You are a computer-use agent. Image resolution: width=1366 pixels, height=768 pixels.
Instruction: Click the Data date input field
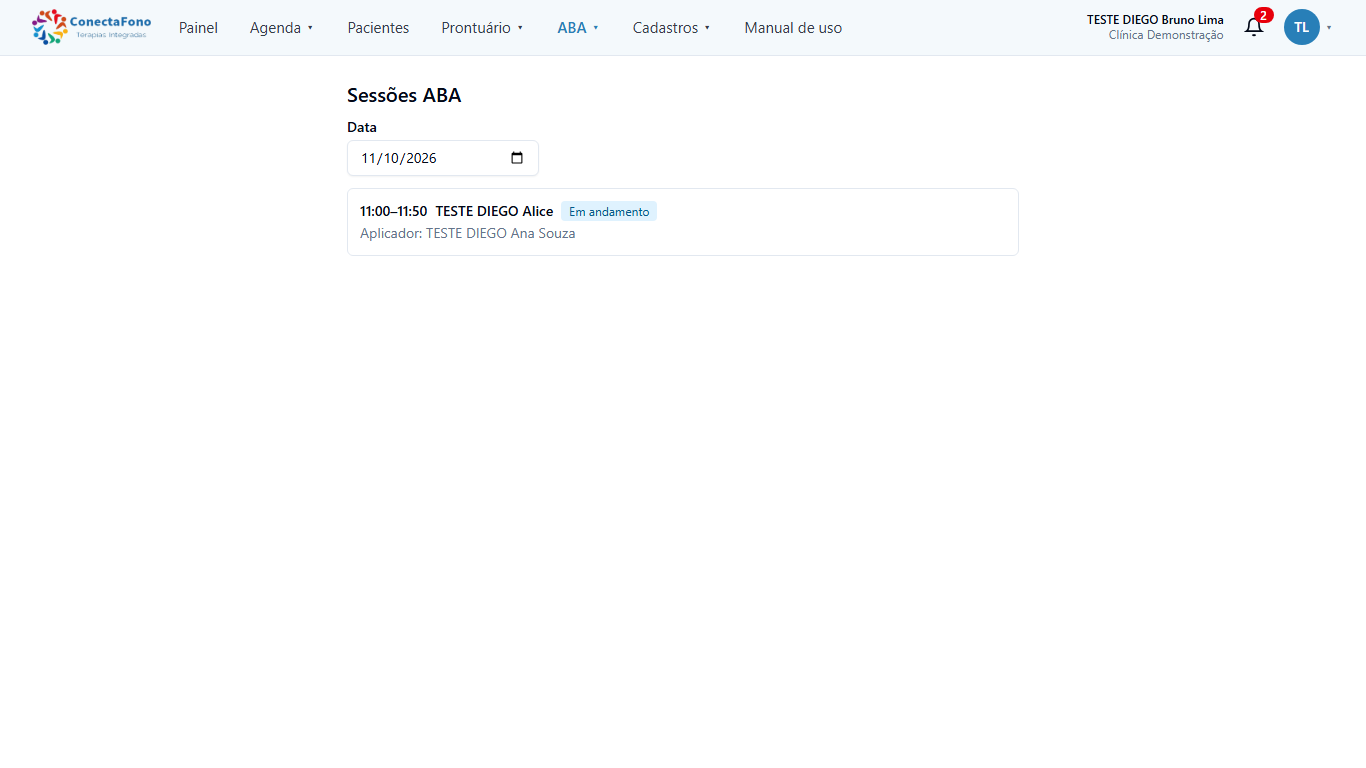coord(443,158)
